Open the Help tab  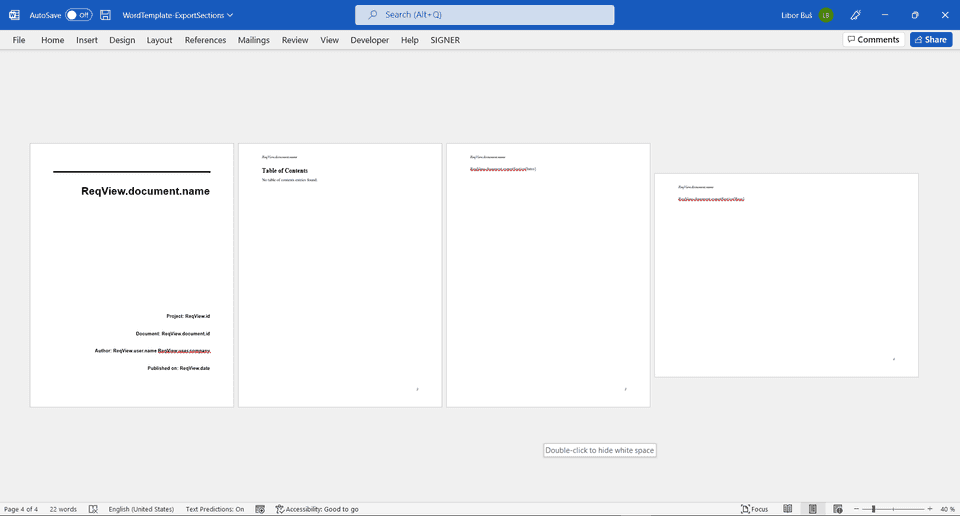[410, 40]
